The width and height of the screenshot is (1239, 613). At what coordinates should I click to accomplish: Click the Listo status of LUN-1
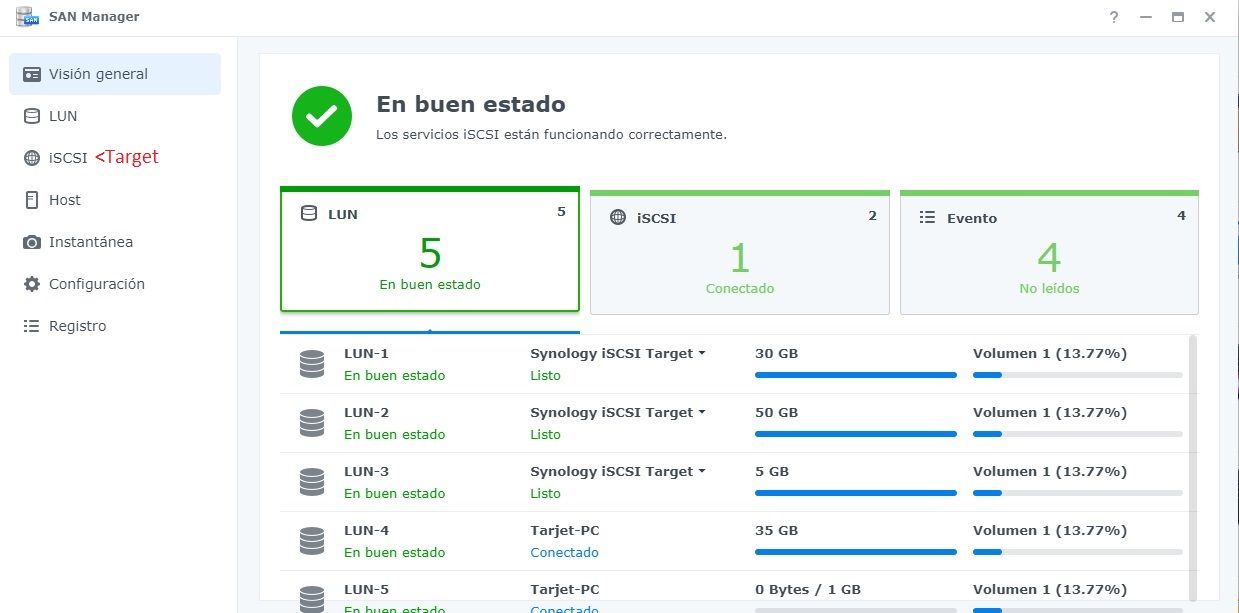(545, 375)
